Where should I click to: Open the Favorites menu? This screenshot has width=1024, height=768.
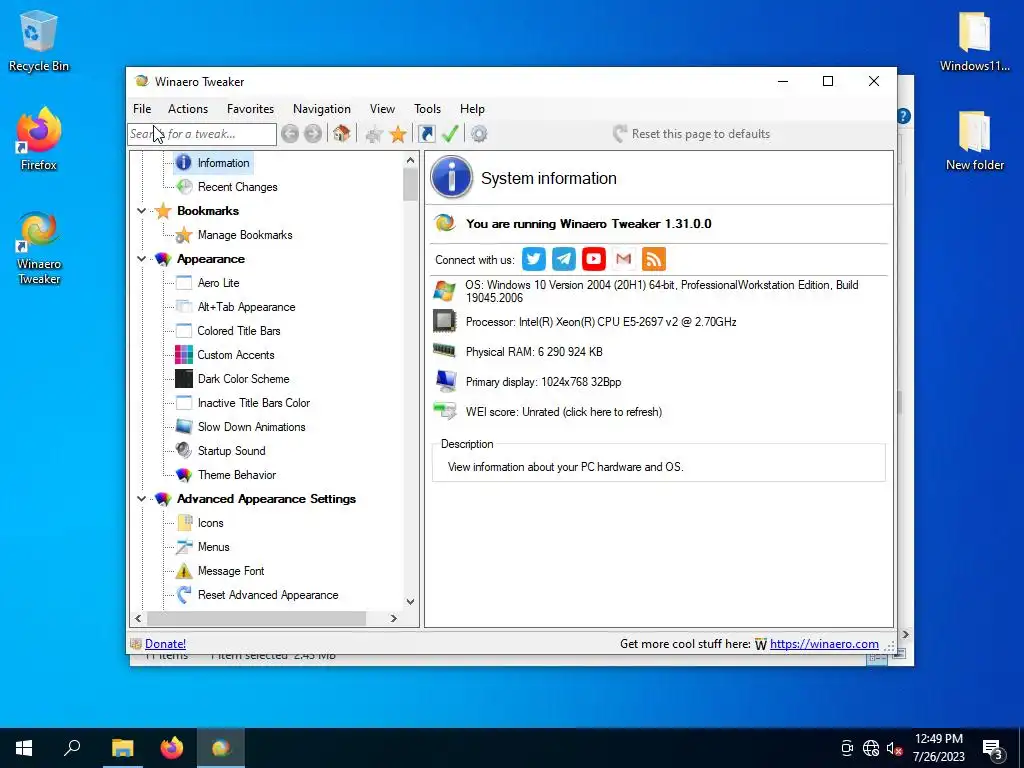pos(250,109)
